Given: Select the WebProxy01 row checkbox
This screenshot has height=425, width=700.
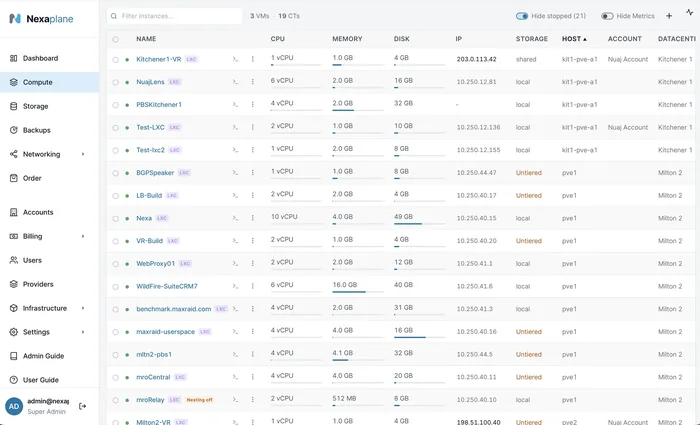Looking at the screenshot, I should [116, 264].
